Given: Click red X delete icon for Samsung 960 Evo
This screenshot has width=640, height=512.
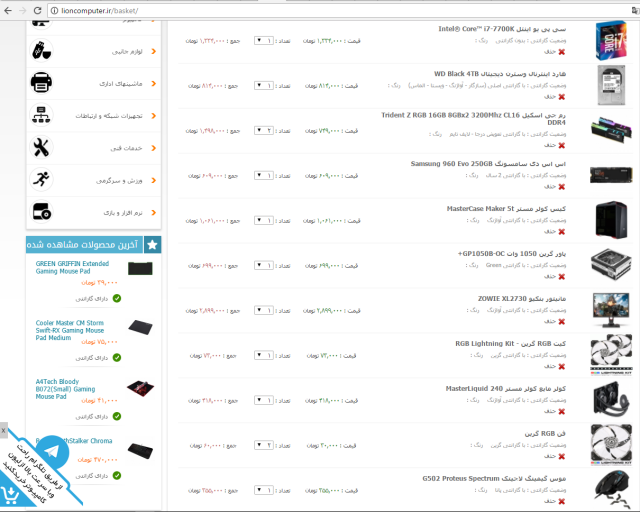Looking at the screenshot, I should 562,186.
